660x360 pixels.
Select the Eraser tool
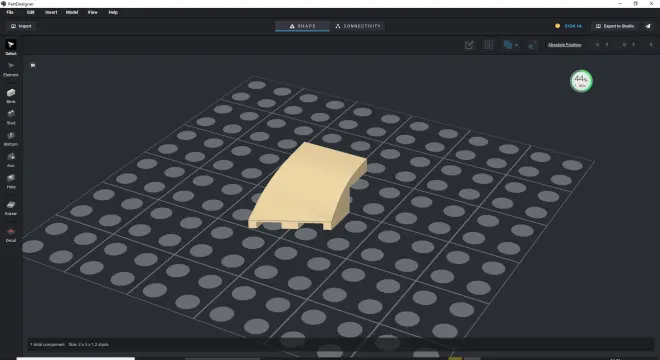point(11,208)
